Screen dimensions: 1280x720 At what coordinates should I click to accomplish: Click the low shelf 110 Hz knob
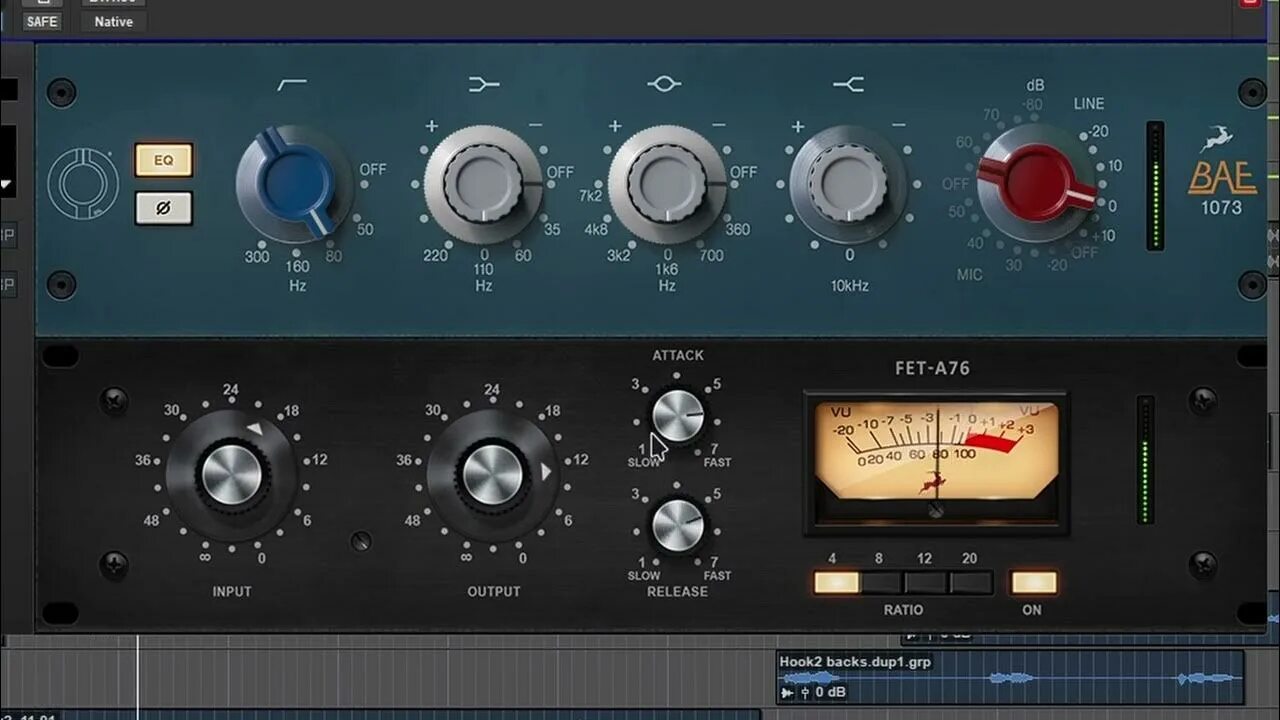(x=483, y=184)
